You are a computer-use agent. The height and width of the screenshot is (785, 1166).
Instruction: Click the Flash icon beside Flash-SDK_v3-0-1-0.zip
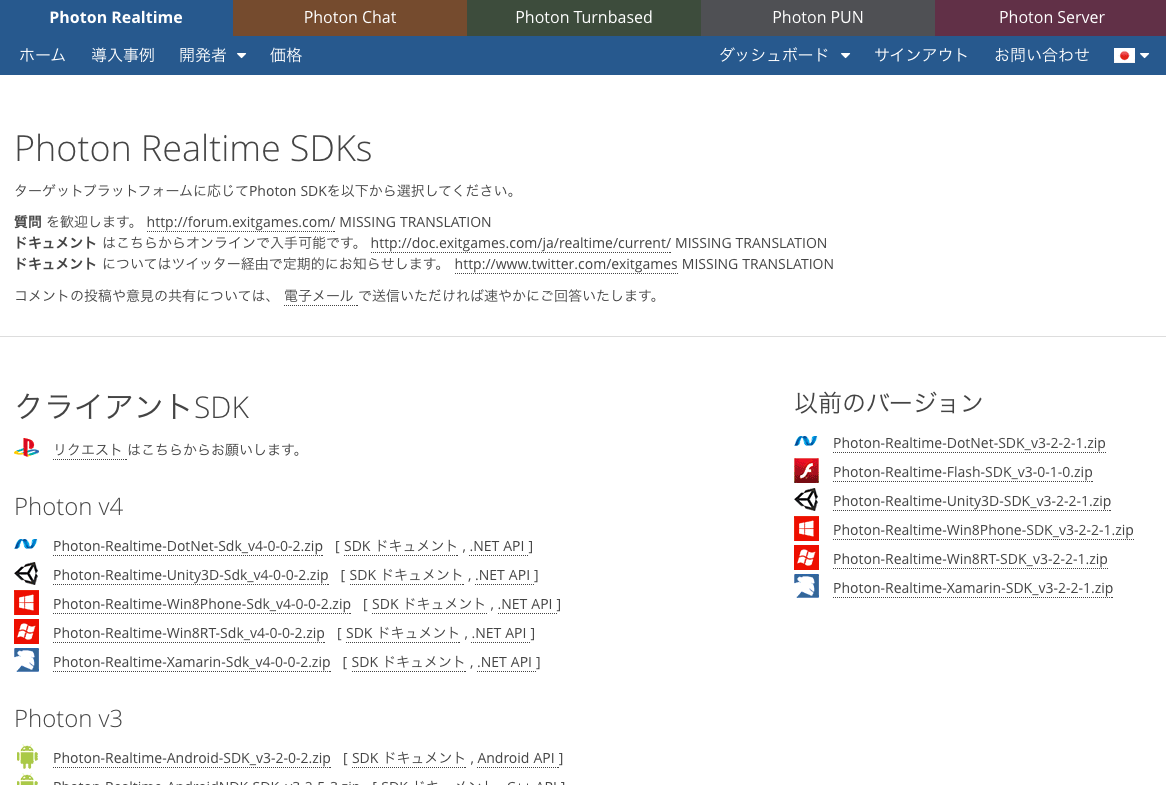coord(806,471)
